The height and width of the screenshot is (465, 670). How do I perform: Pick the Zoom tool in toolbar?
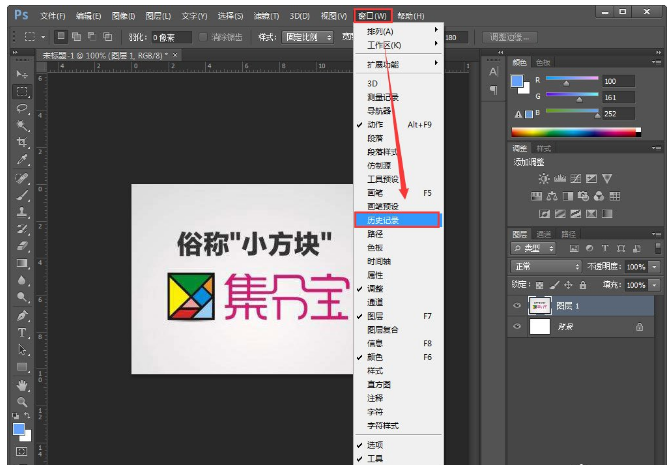(x=21, y=401)
